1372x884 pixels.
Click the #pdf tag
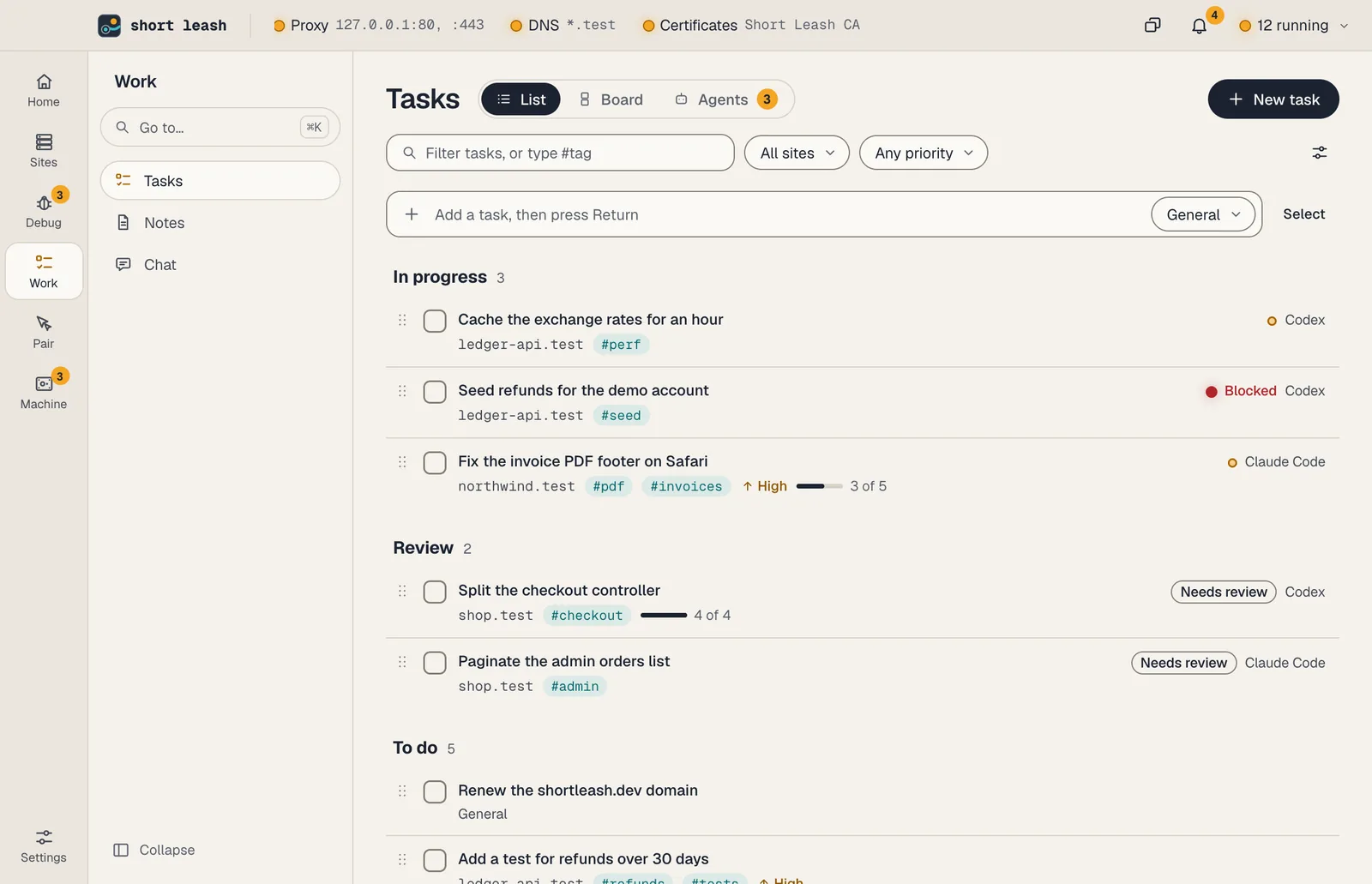pos(609,486)
